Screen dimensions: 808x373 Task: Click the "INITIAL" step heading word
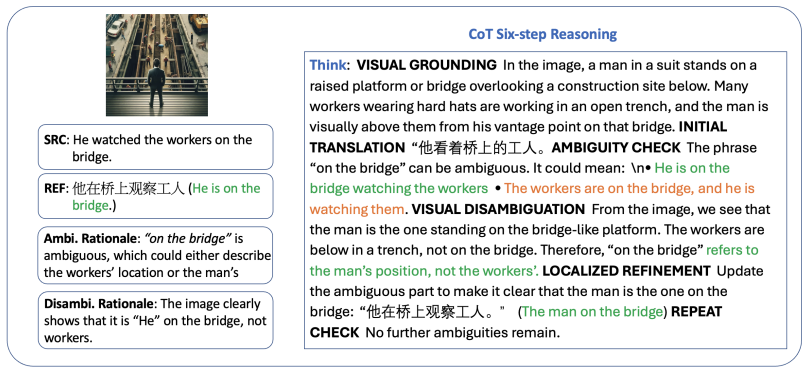703,127
